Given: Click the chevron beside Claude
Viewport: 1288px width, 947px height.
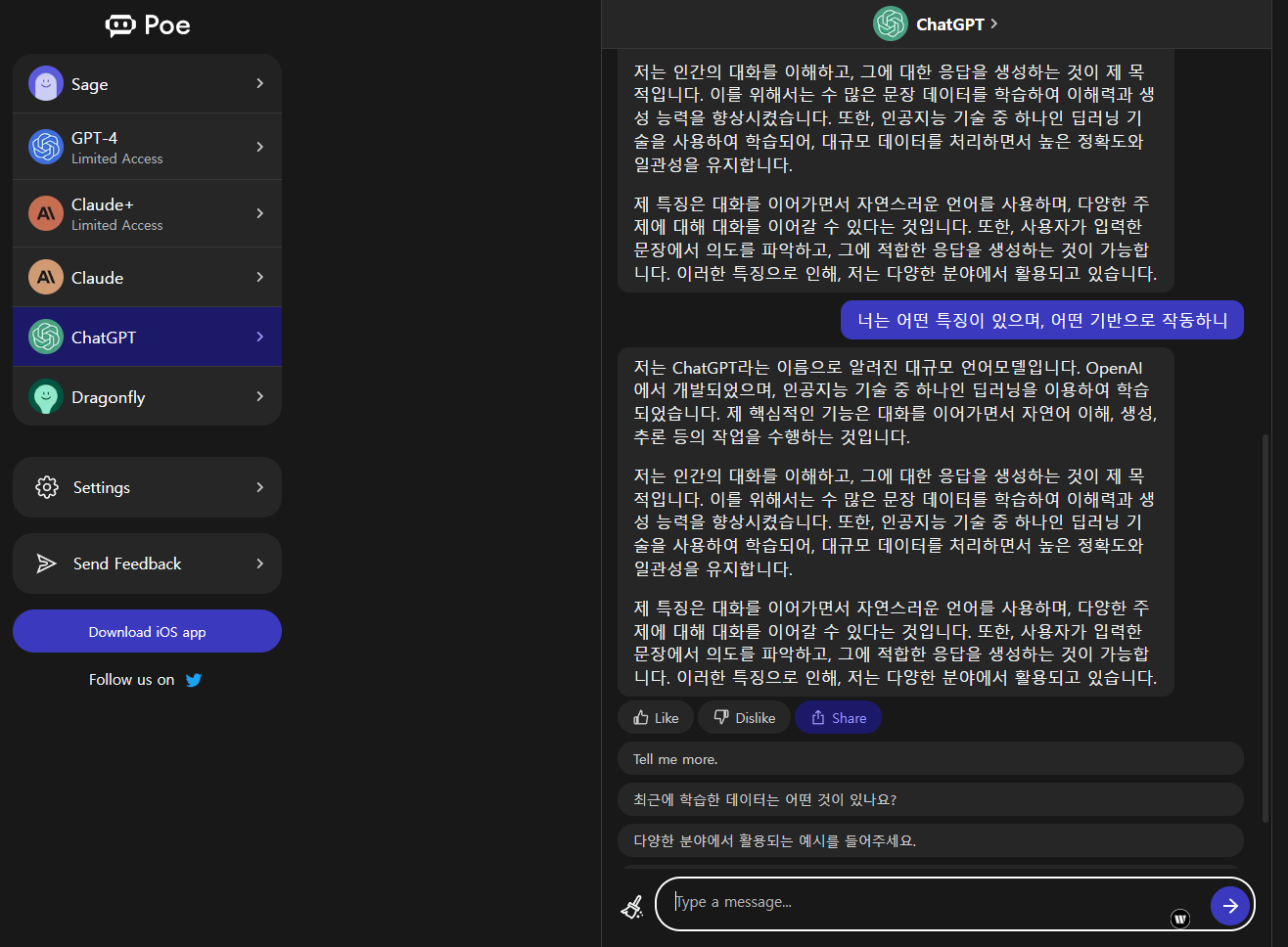Looking at the screenshot, I should point(259,278).
